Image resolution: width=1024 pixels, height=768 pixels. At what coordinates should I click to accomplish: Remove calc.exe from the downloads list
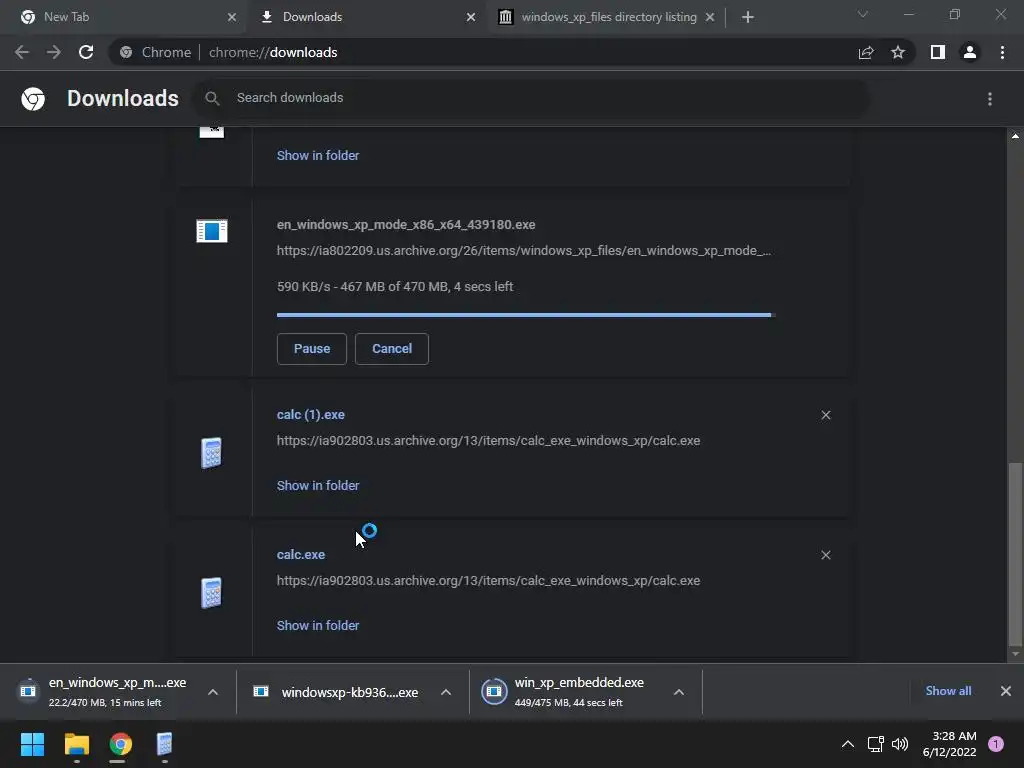[826, 555]
